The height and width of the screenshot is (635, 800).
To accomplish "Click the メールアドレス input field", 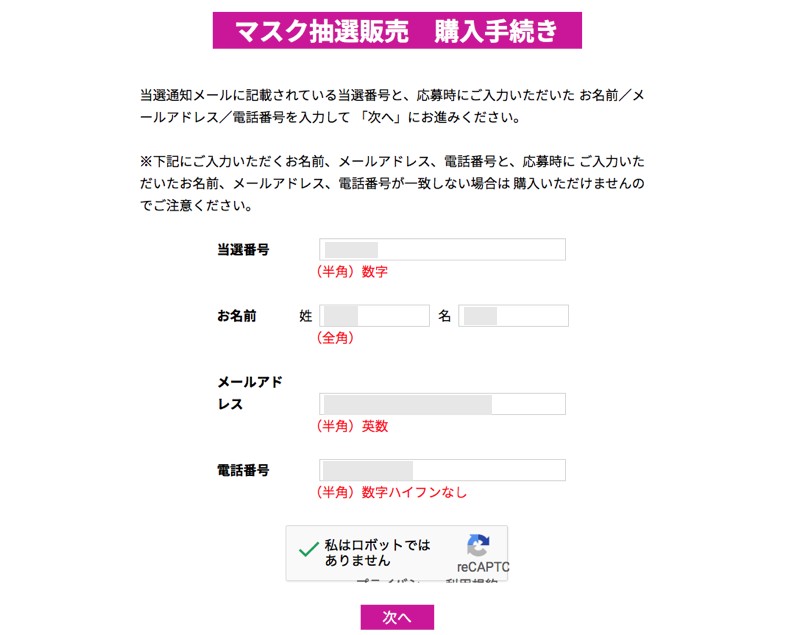I will point(442,404).
